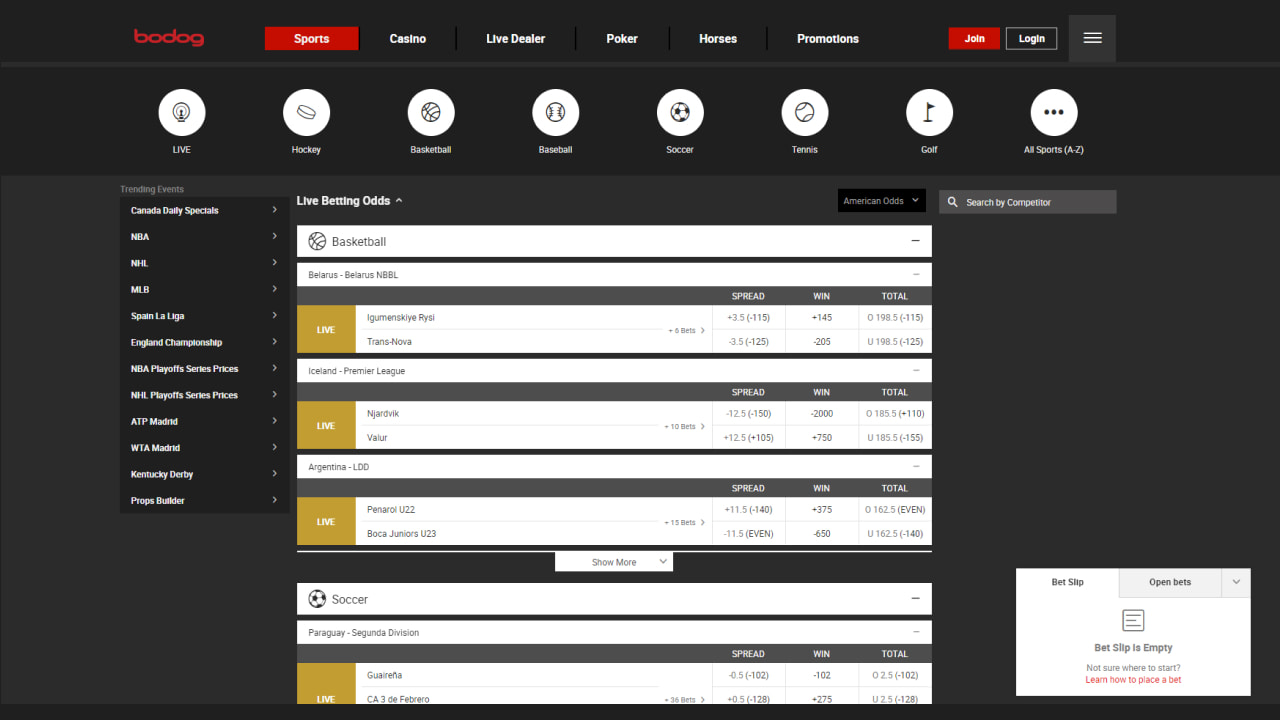Viewport: 1280px width, 720px height.
Task: Collapse Paraguay - Segunda Division league
Action: (915, 632)
